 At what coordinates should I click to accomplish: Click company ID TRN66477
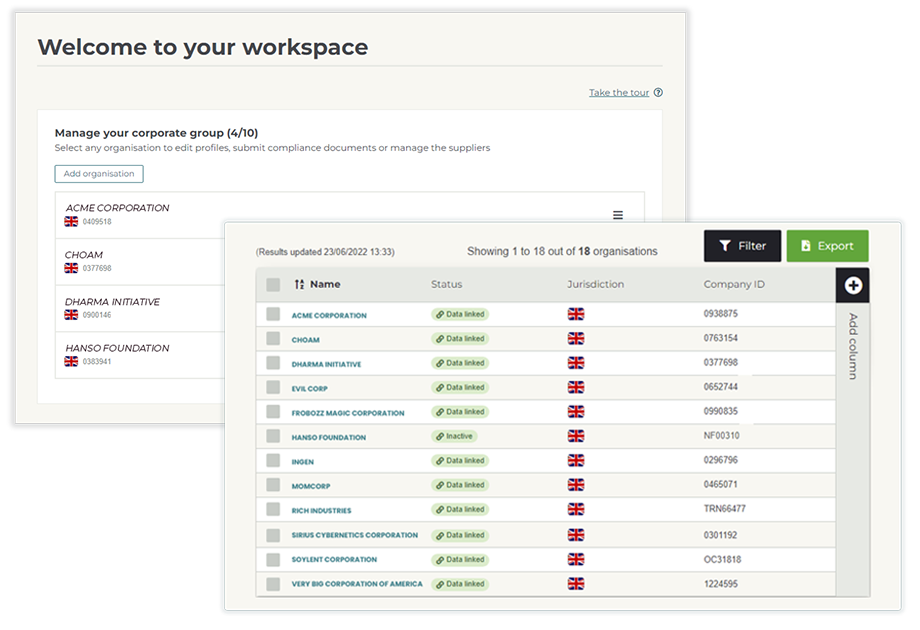[x=725, y=509]
